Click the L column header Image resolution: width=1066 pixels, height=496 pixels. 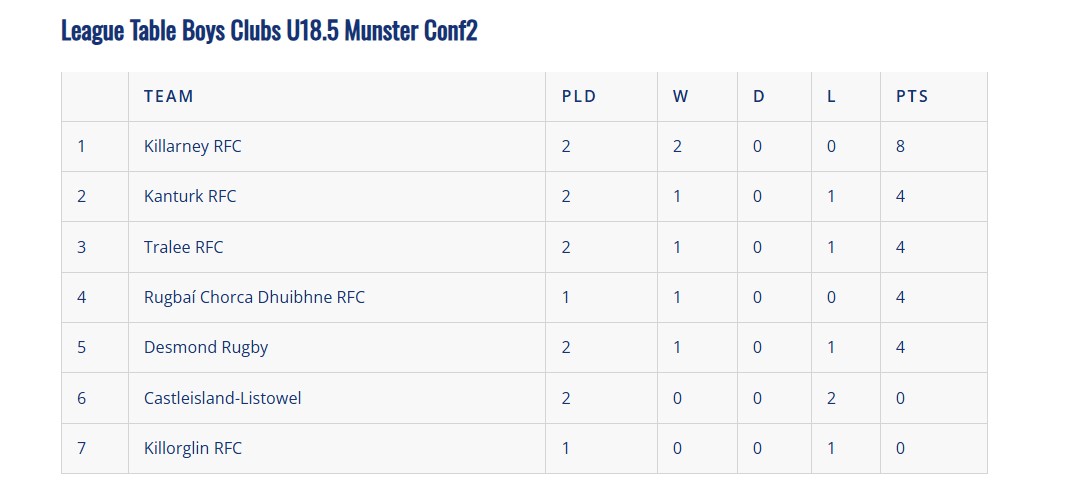click(x=831, y=97)
